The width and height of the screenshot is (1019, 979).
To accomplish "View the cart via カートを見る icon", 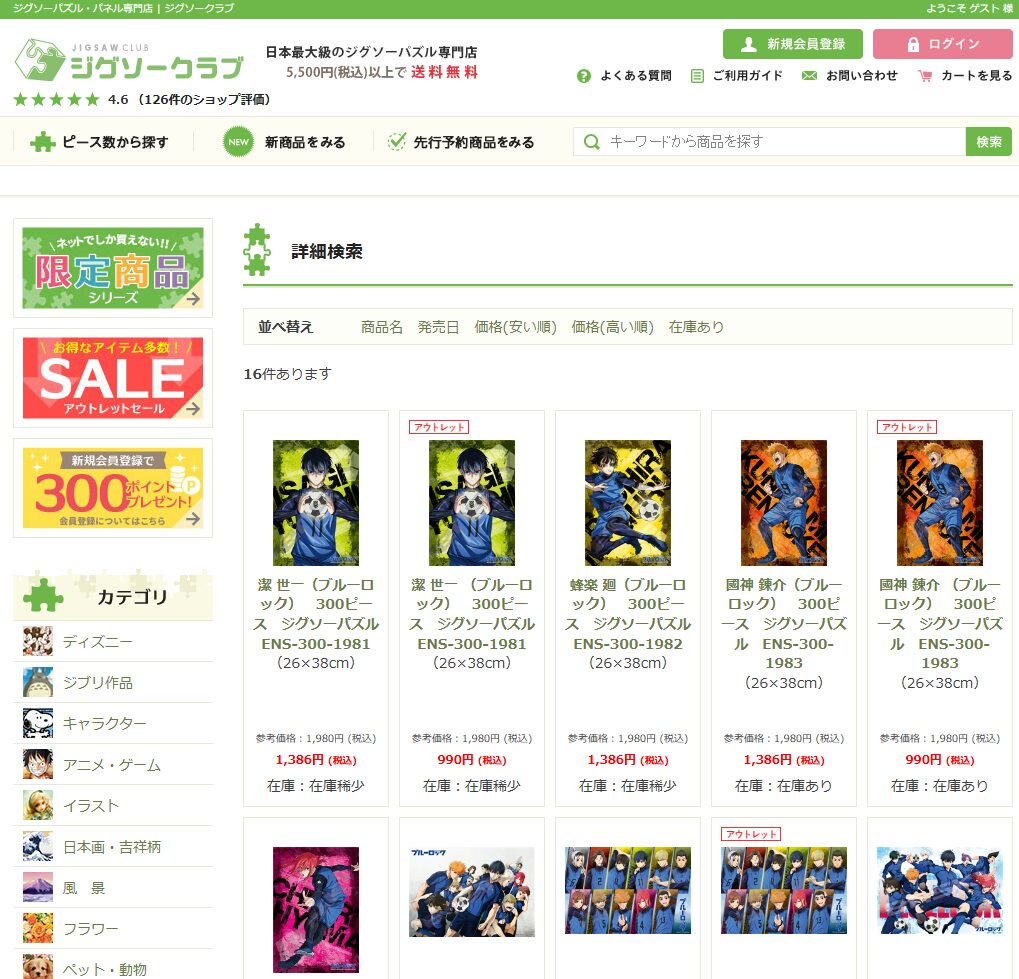I will [924, 76].
